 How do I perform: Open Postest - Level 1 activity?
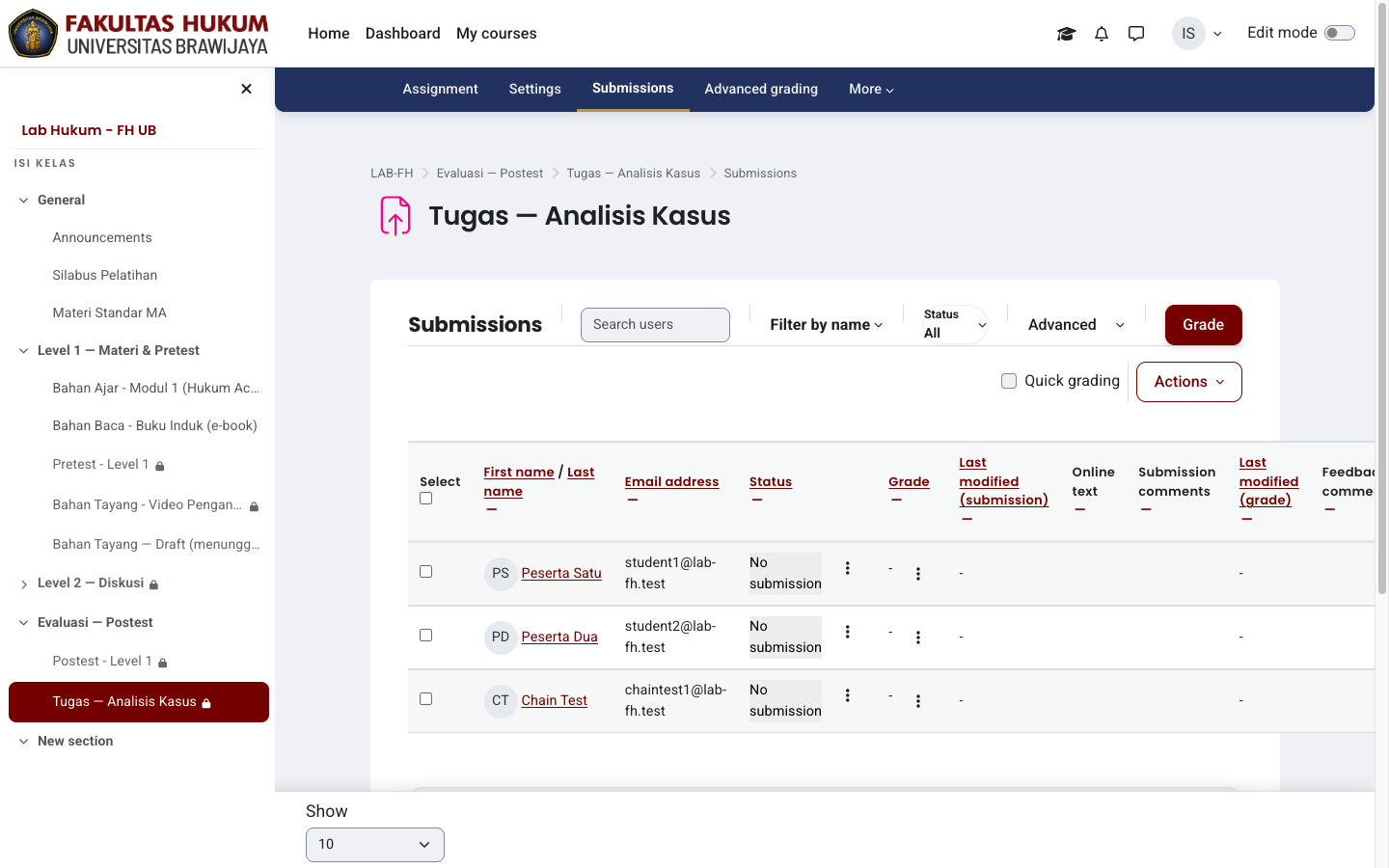(102, 661)
